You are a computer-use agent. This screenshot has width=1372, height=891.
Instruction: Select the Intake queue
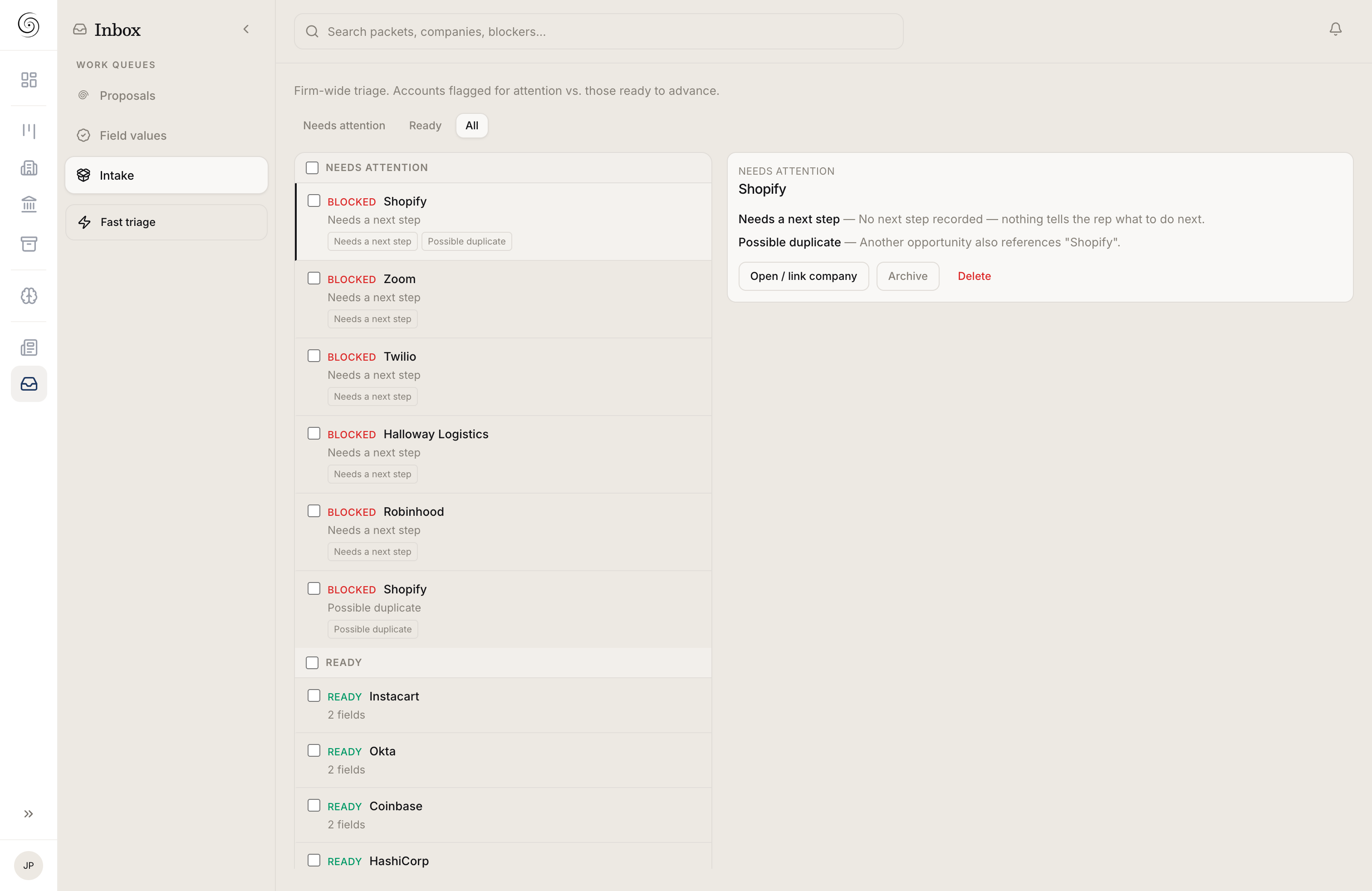(167, 175)
